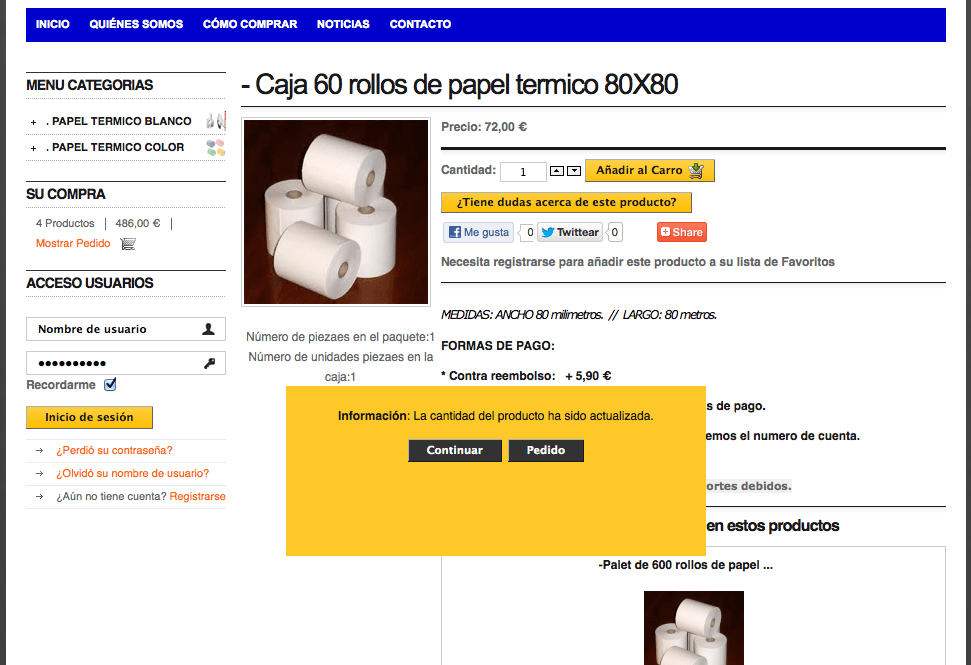Screen dimensions: 971x665
Task: Click the shopping cart icon beside Mostrar Pedido
Action: 128,243
